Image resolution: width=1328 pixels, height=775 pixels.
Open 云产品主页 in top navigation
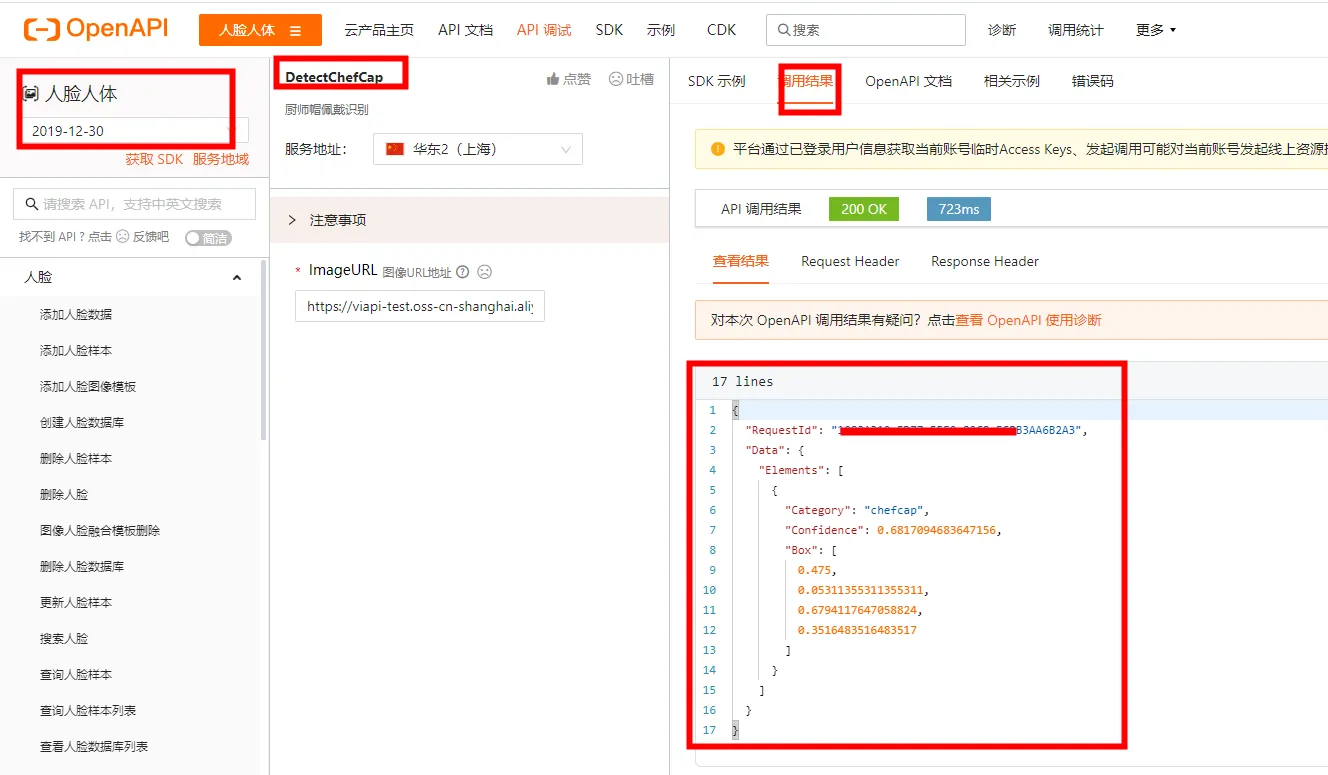click(379, 30)
